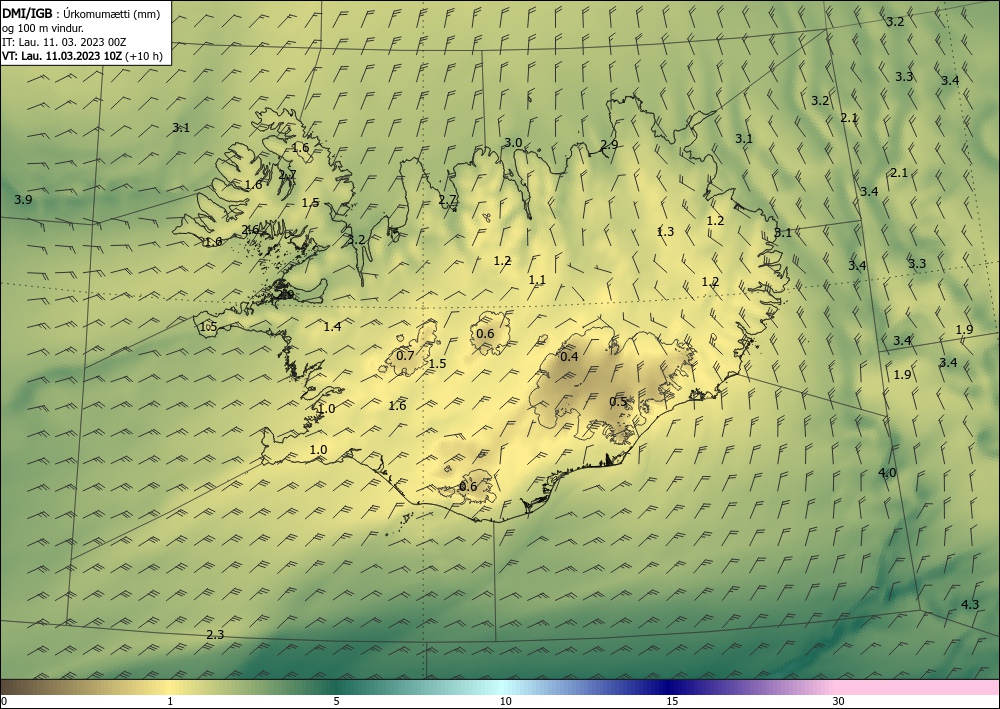1000x709 pixels.
Task: Click the '1' label on the color scale
Action: [170, 701]
